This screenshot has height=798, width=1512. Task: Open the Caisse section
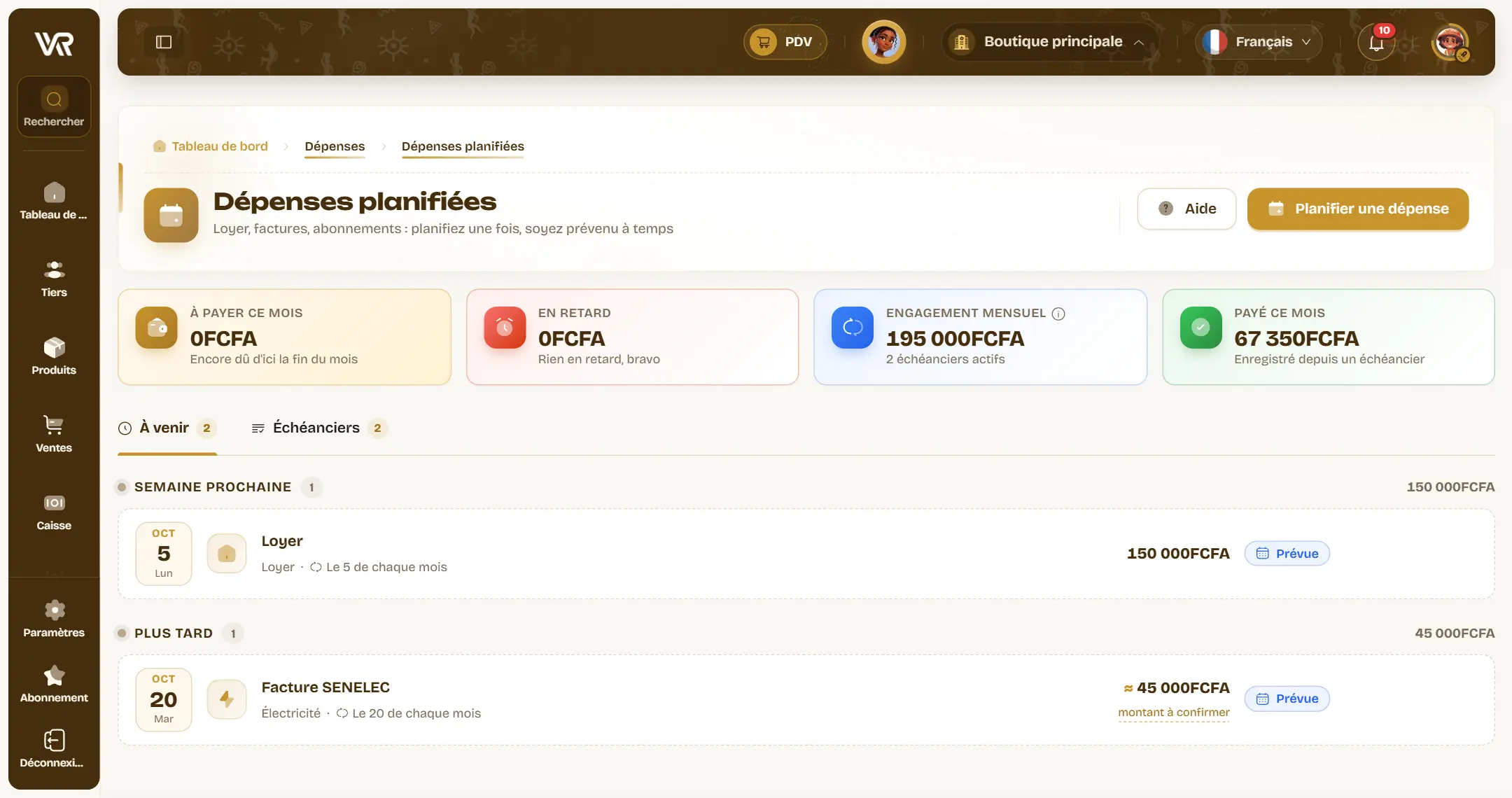(x=54, y=512)
